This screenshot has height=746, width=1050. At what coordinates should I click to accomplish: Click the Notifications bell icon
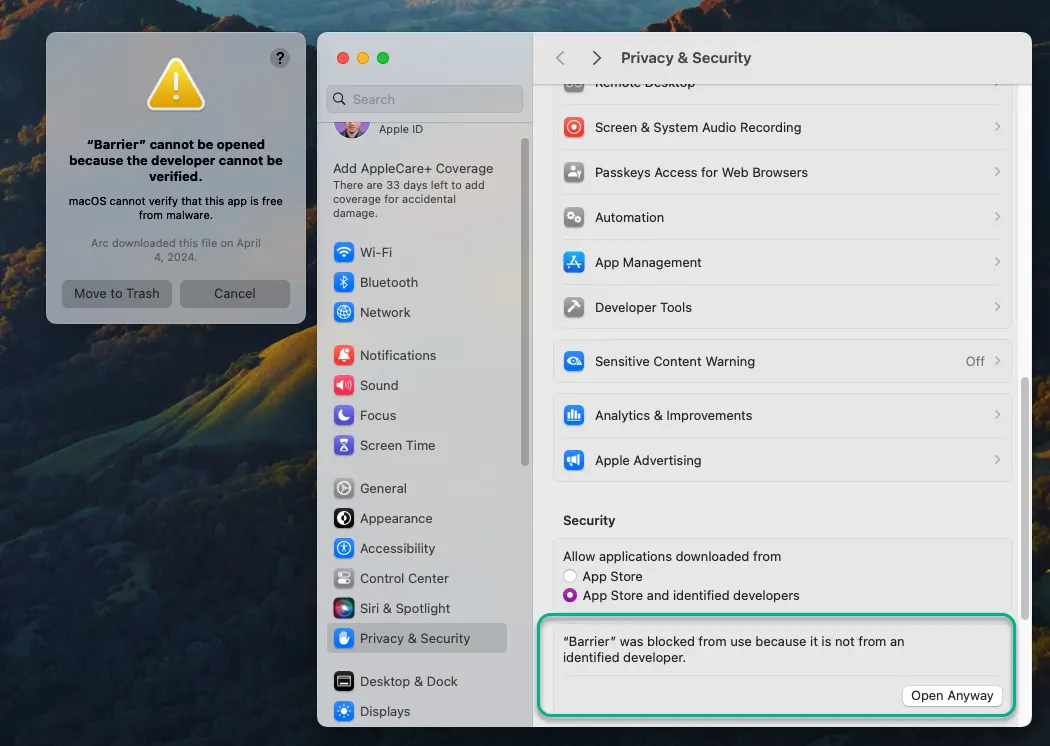pyautogui.click(x=344, y=355)
